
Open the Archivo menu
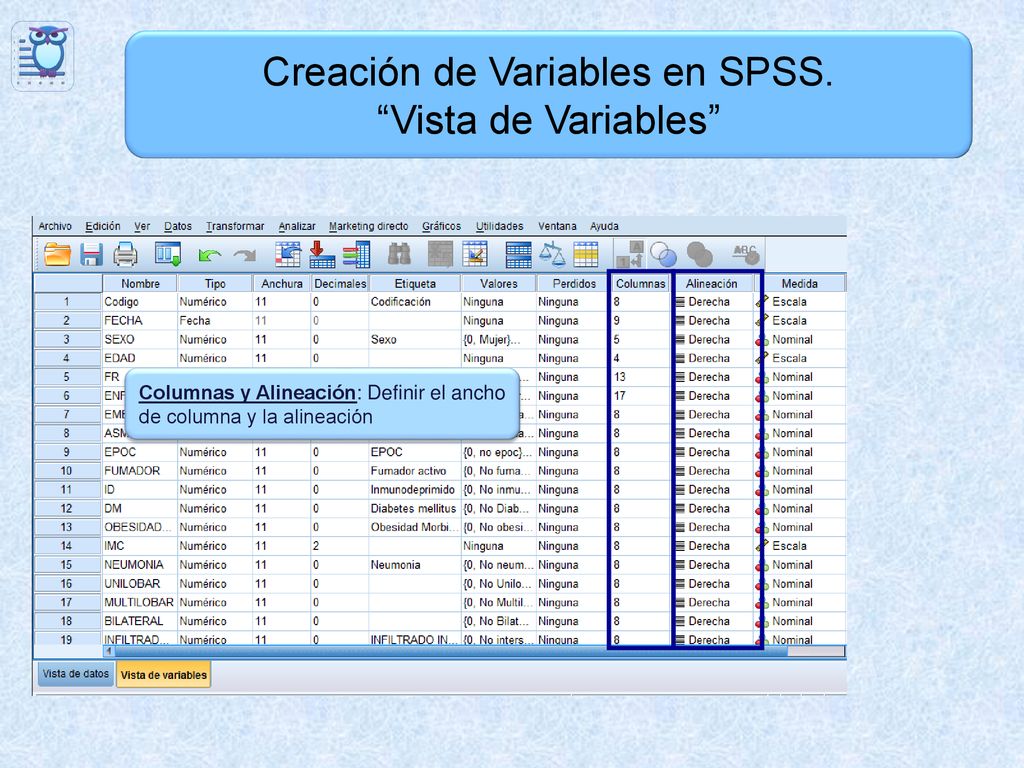[x=55, y=226]
